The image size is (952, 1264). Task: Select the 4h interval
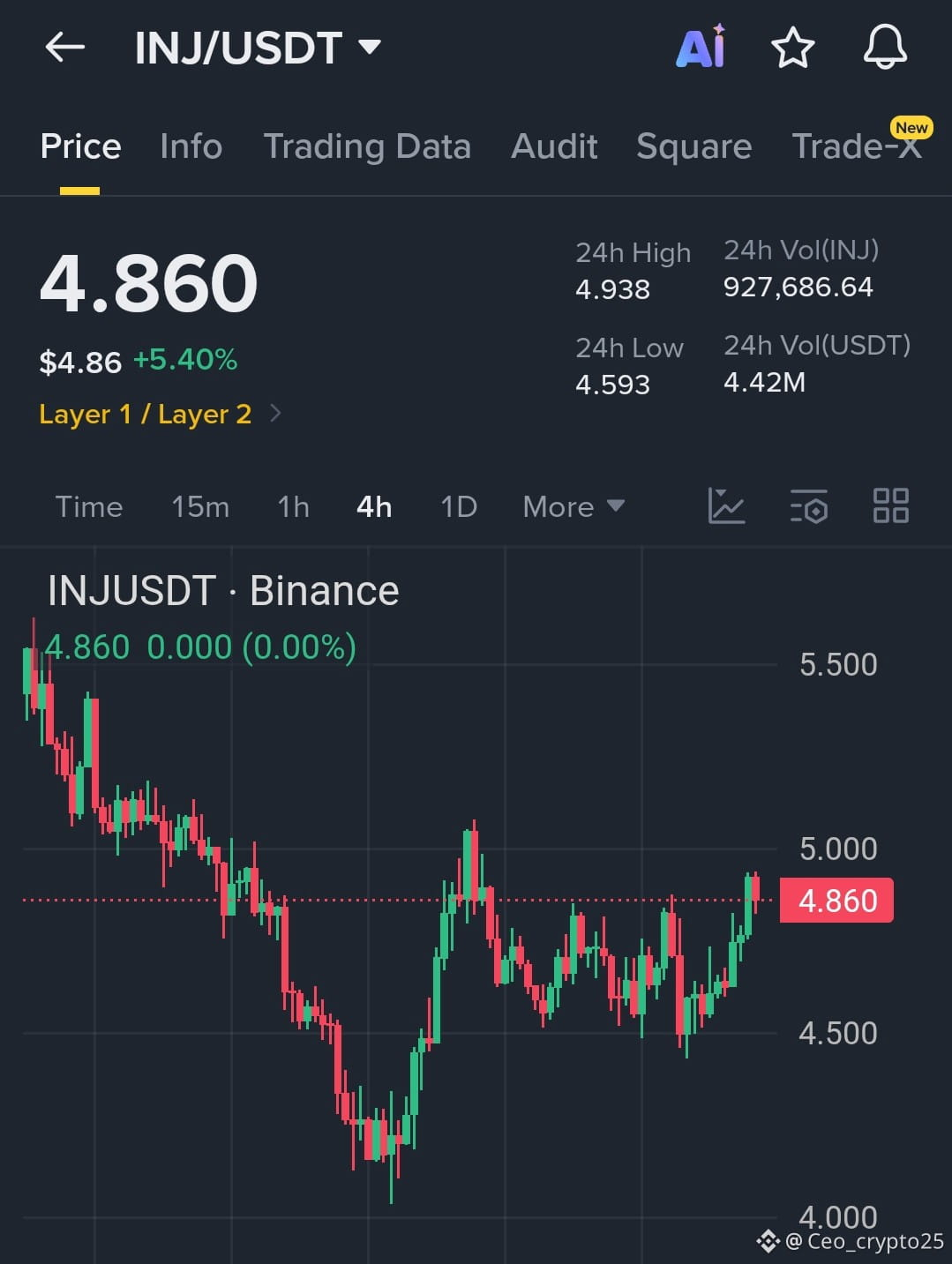374,506
